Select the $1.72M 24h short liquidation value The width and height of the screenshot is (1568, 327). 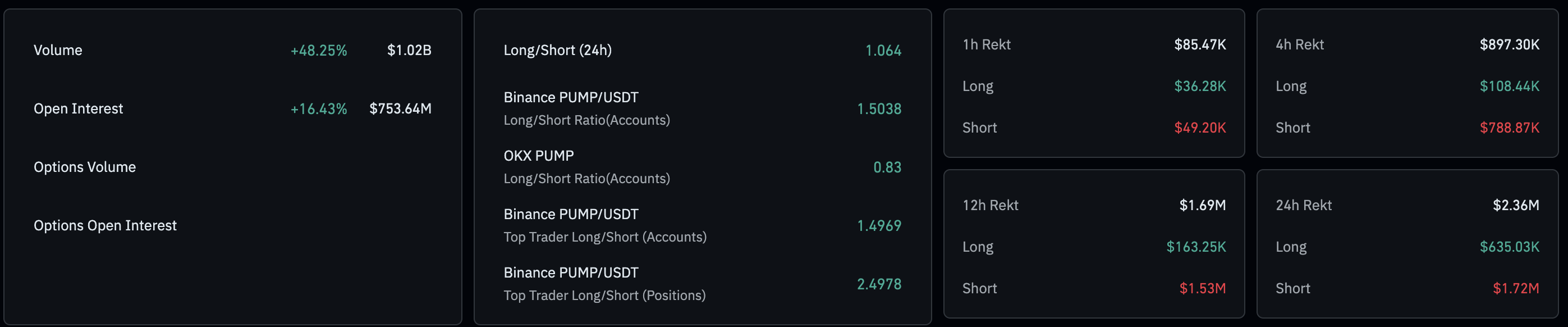pos(1515,288)
